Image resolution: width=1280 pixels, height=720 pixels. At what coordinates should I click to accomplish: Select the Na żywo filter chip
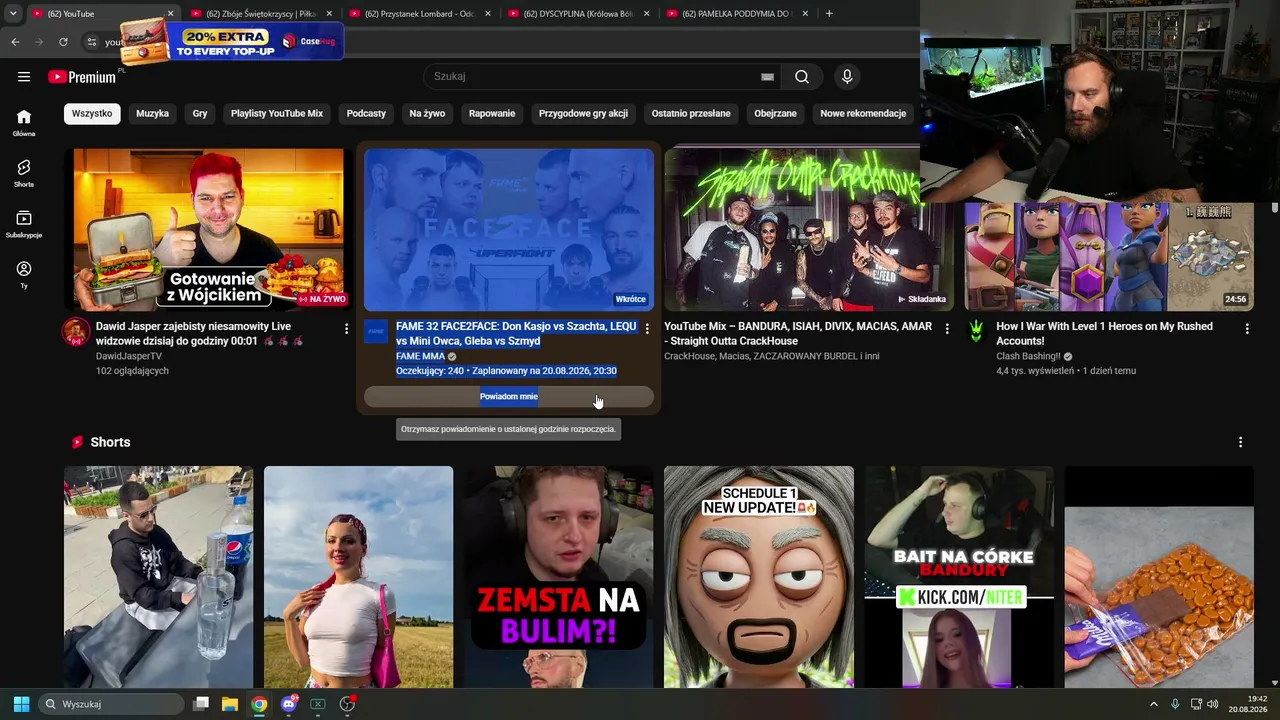pos(427,114)
